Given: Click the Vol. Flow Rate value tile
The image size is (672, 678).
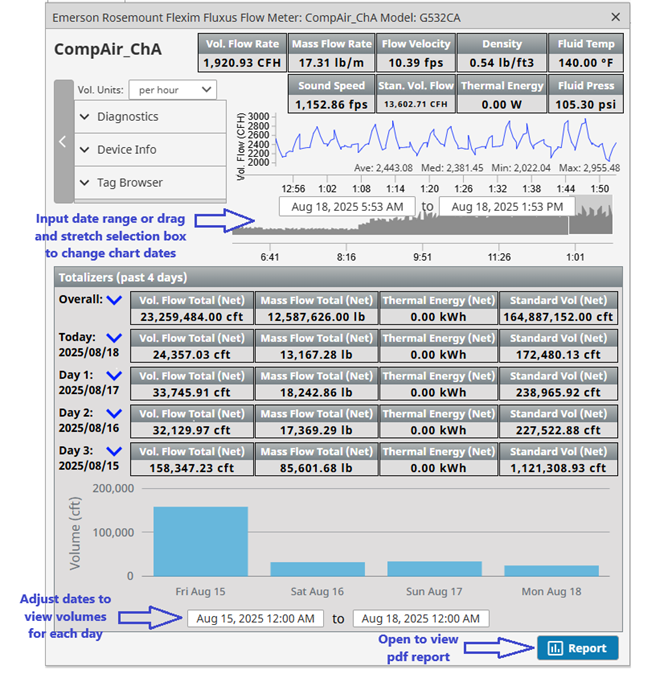Looking at the screenshot, I should (242, 54).
